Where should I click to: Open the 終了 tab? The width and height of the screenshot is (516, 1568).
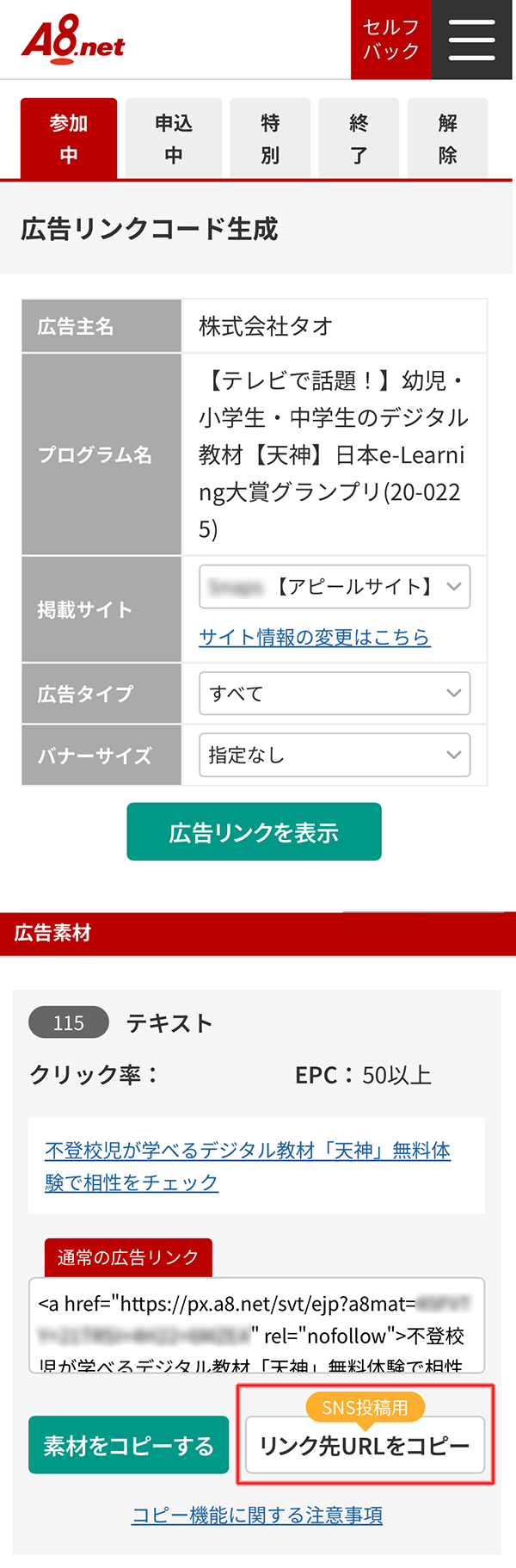(359, 139)
